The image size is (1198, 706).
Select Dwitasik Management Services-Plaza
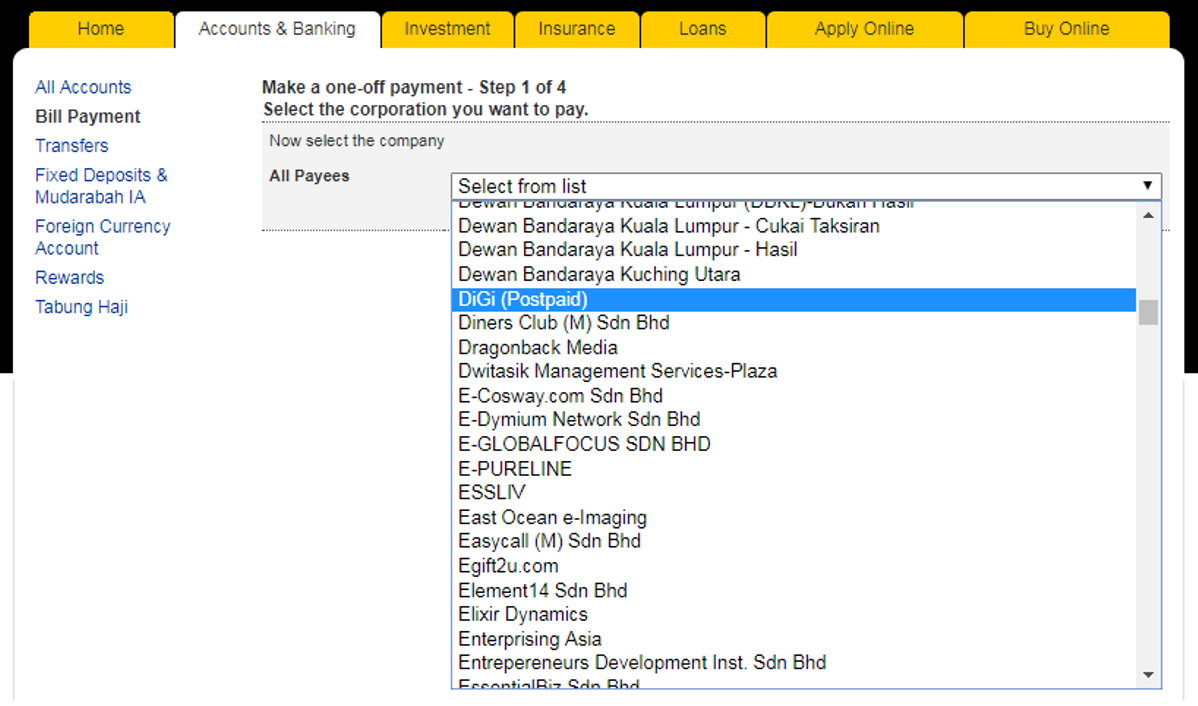click(794, 371)
